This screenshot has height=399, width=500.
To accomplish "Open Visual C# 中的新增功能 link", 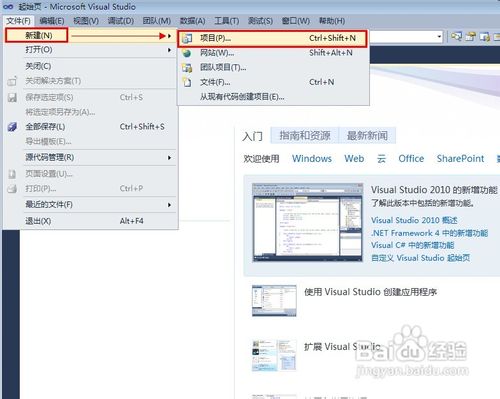I will (412, 245).
